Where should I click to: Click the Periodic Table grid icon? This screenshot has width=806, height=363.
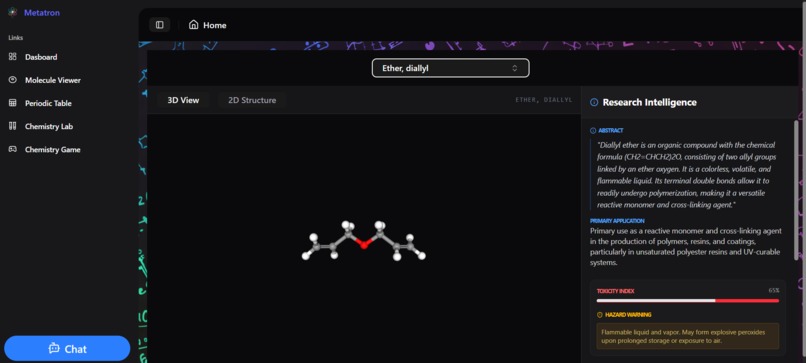pyautogui.click(x=13, y=103)
